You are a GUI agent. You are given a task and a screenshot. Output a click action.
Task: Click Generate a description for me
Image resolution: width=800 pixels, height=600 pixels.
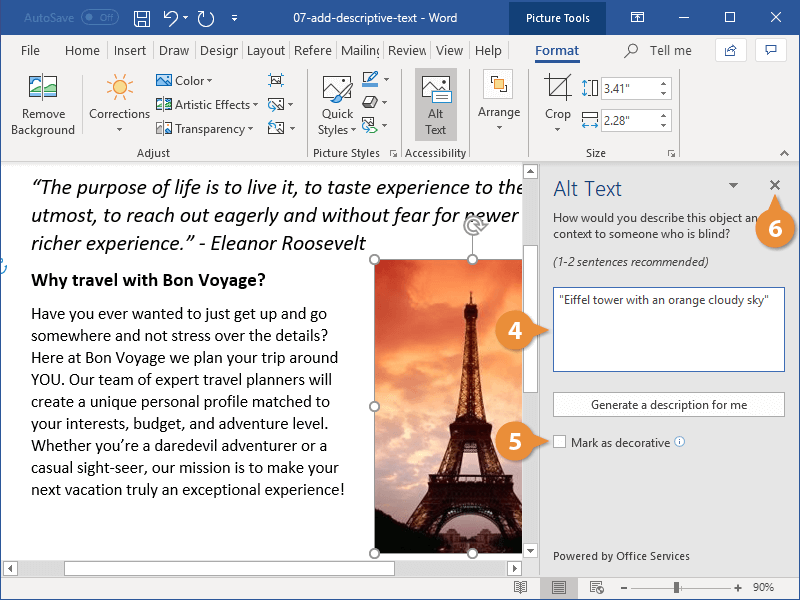[668, 405]
